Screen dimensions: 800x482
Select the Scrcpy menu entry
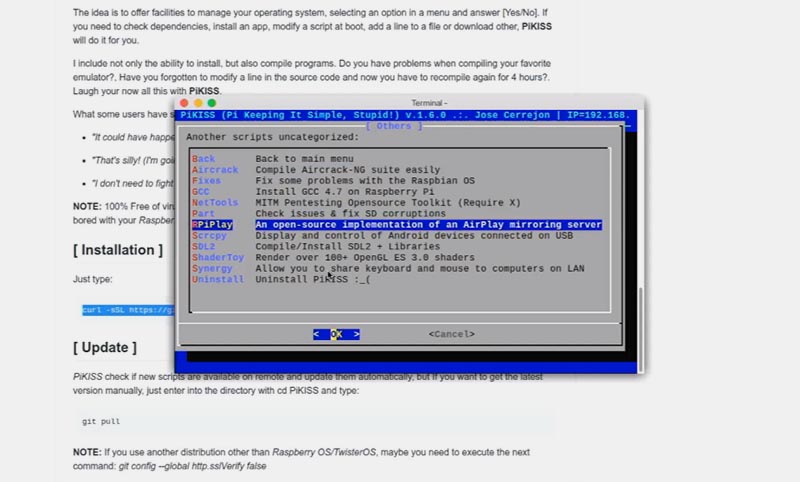click(x=209, y=236)
